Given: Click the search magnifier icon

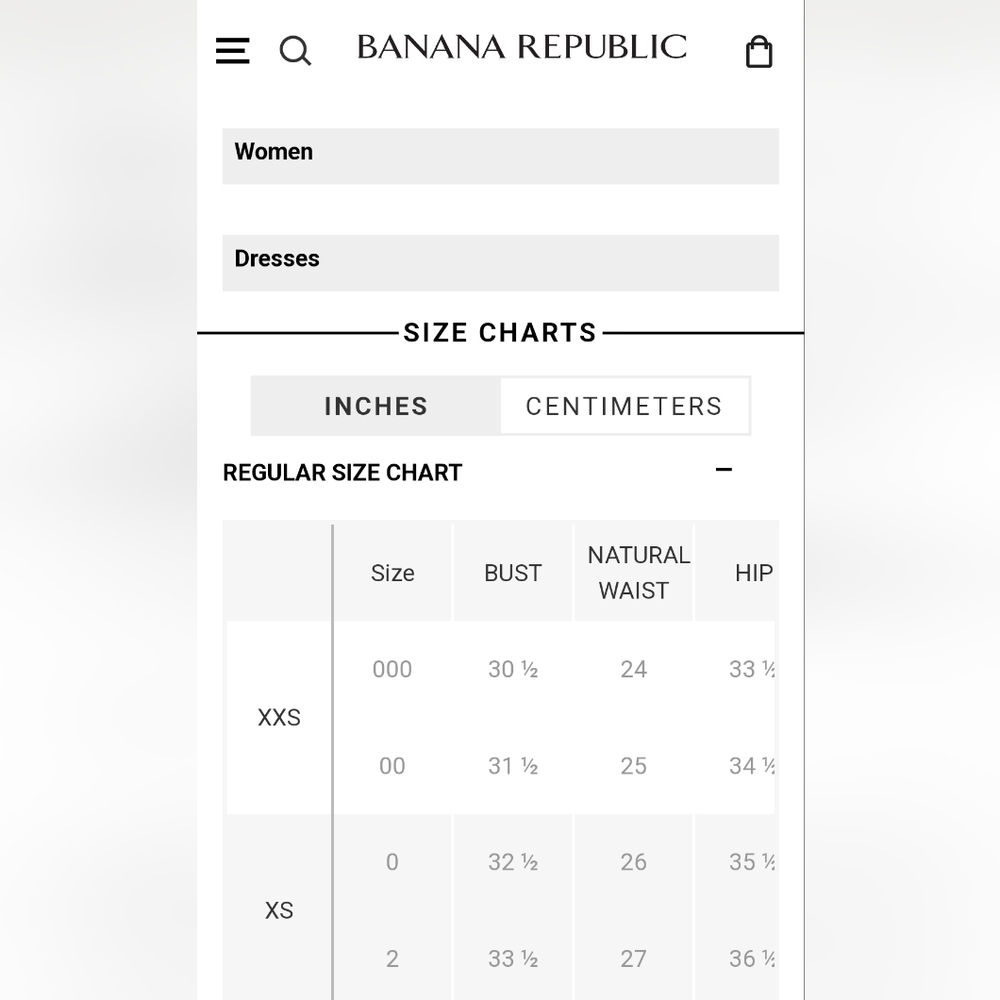Looking at the screenshot, I should tap(295, 50).
